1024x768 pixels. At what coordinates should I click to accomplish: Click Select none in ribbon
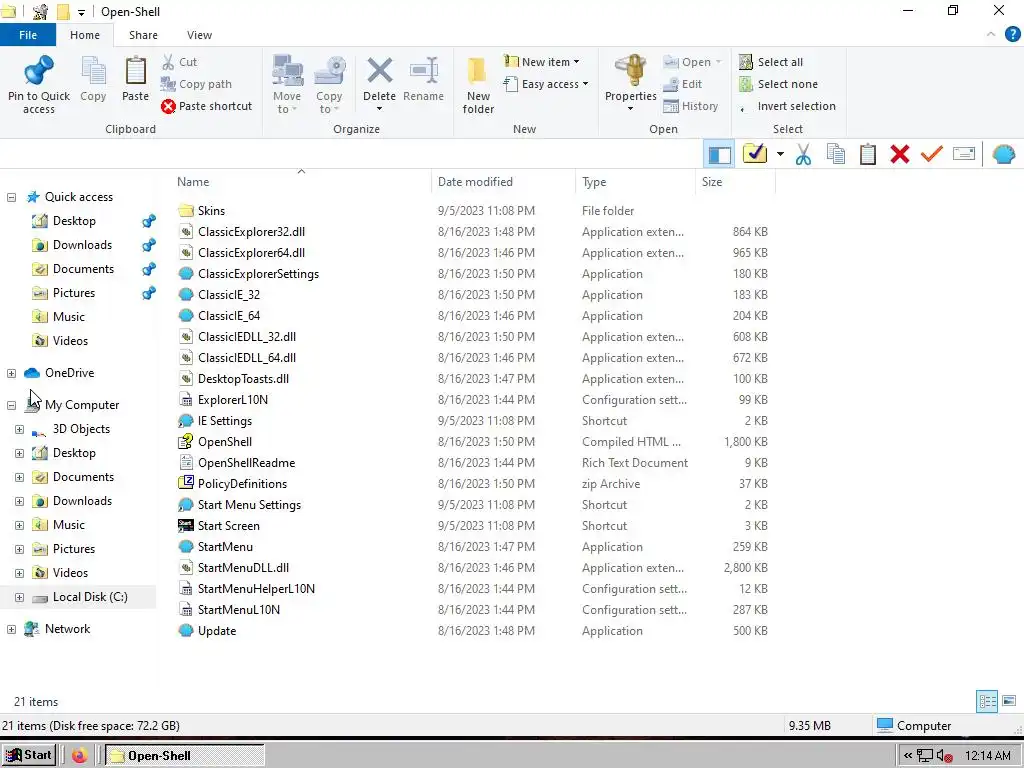pyautogui.click(x=778, y=84)
